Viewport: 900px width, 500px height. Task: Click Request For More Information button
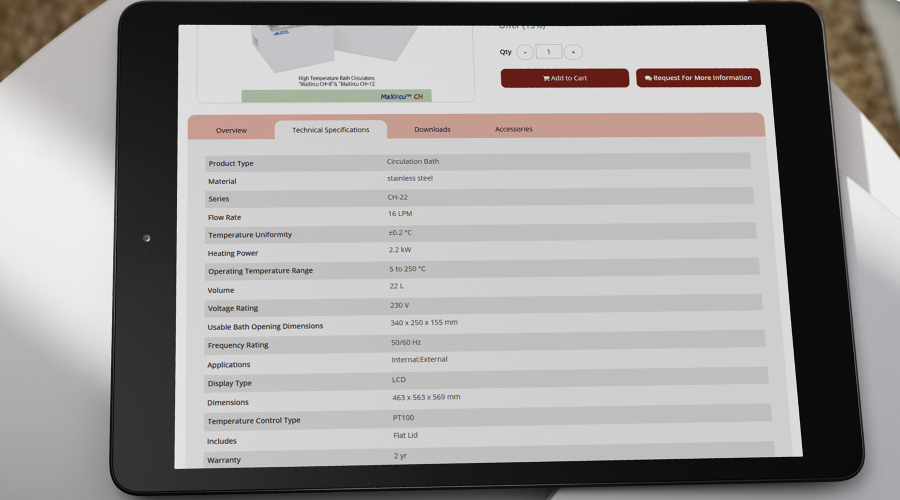(698, 77)
